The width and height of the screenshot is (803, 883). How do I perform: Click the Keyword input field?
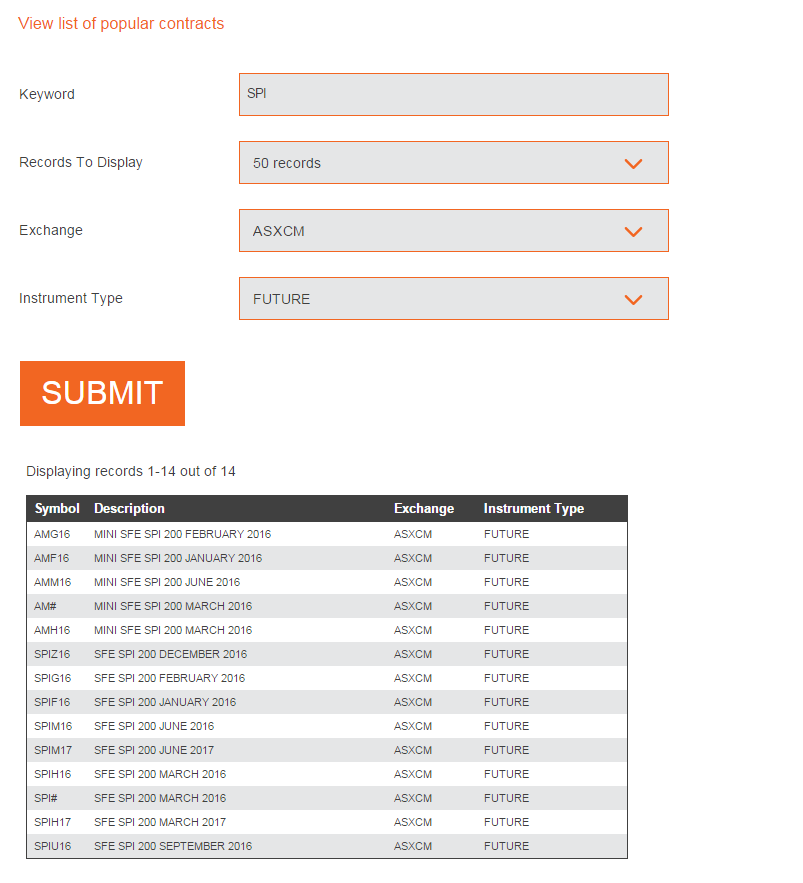453,94
